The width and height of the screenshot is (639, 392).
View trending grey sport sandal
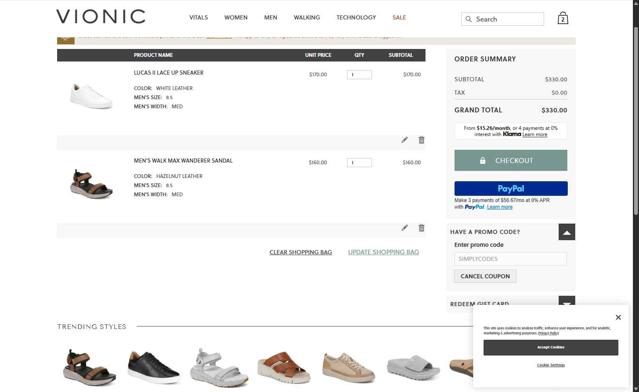point(219,367)
